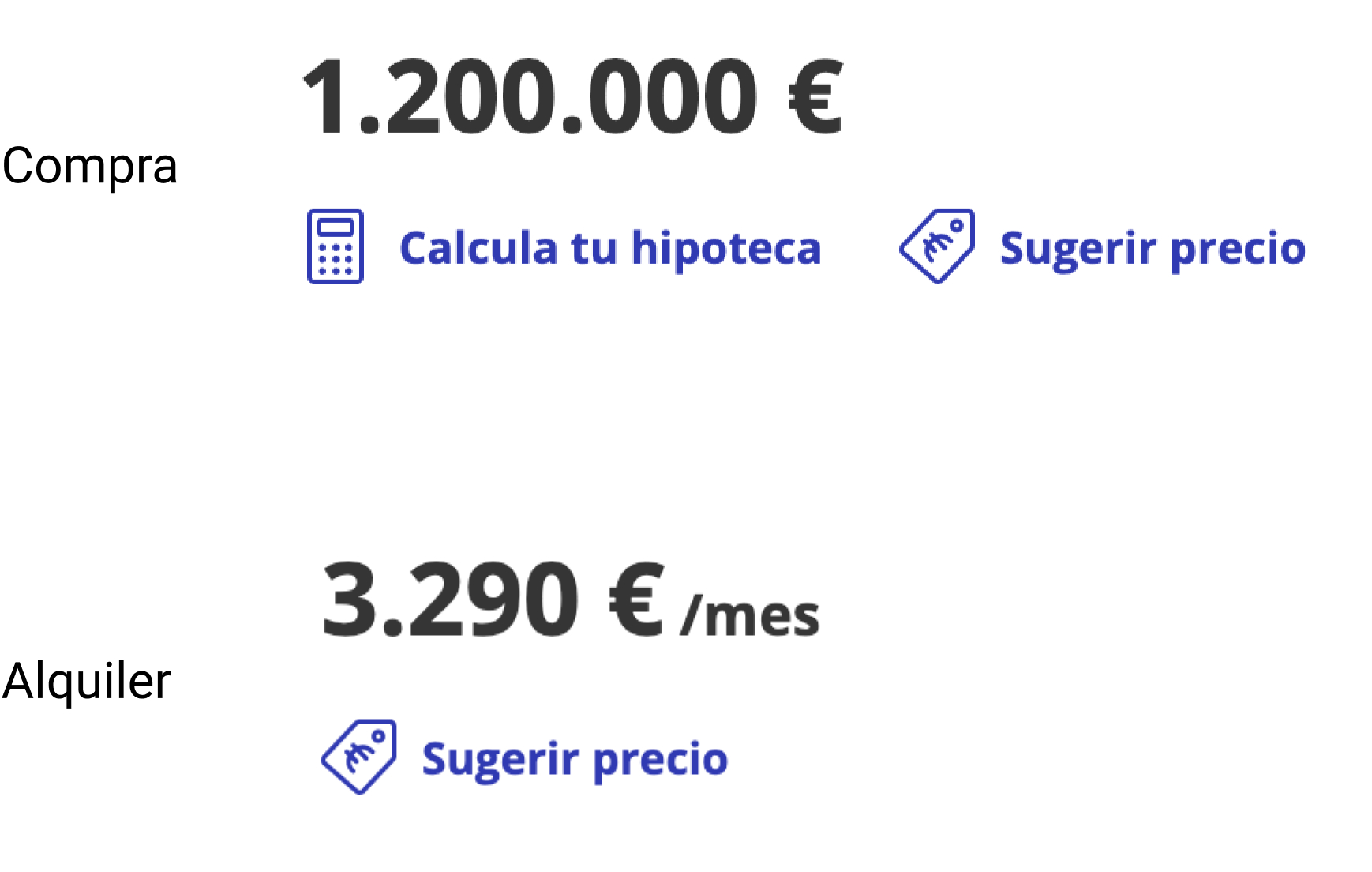1372x872 pixels.
Task: Click the /mes suffix on rental price
Action: coord(750,616)
